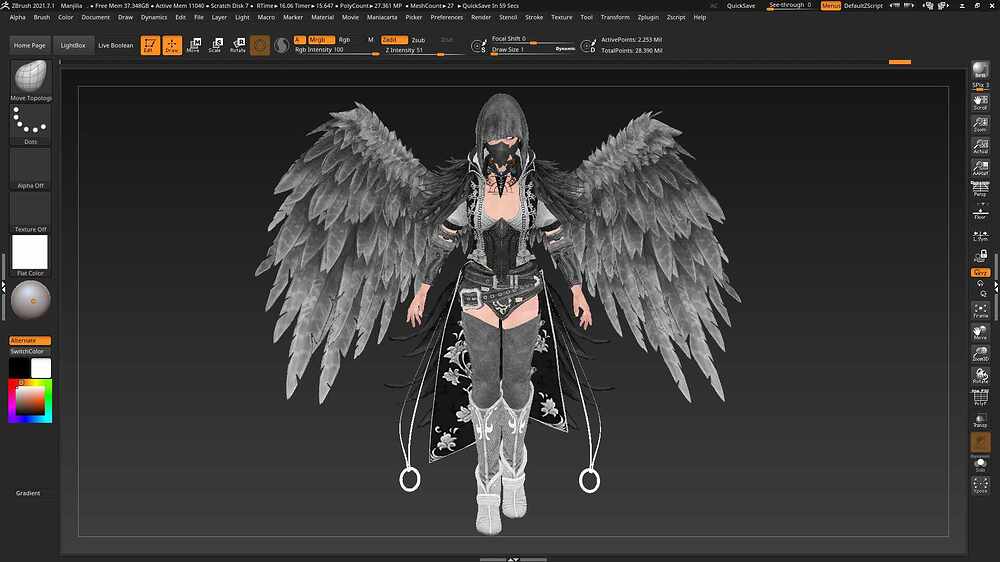Toggle PolyF polyframe display
This screenshot has width=1000, height=562.
980,397
